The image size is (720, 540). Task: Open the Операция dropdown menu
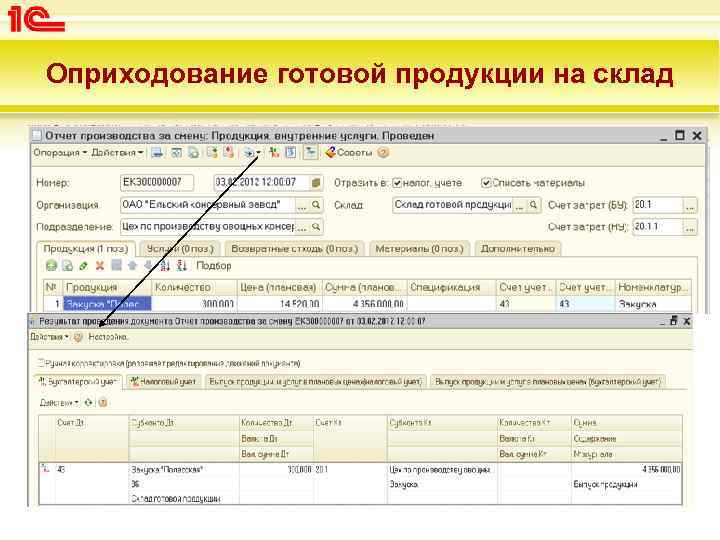pos(60,152)
